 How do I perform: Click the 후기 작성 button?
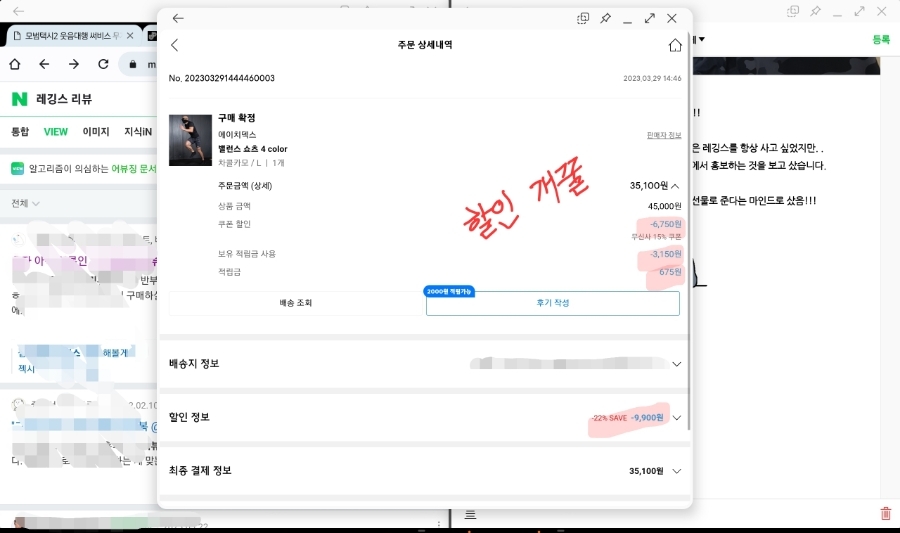pos(553,303)
